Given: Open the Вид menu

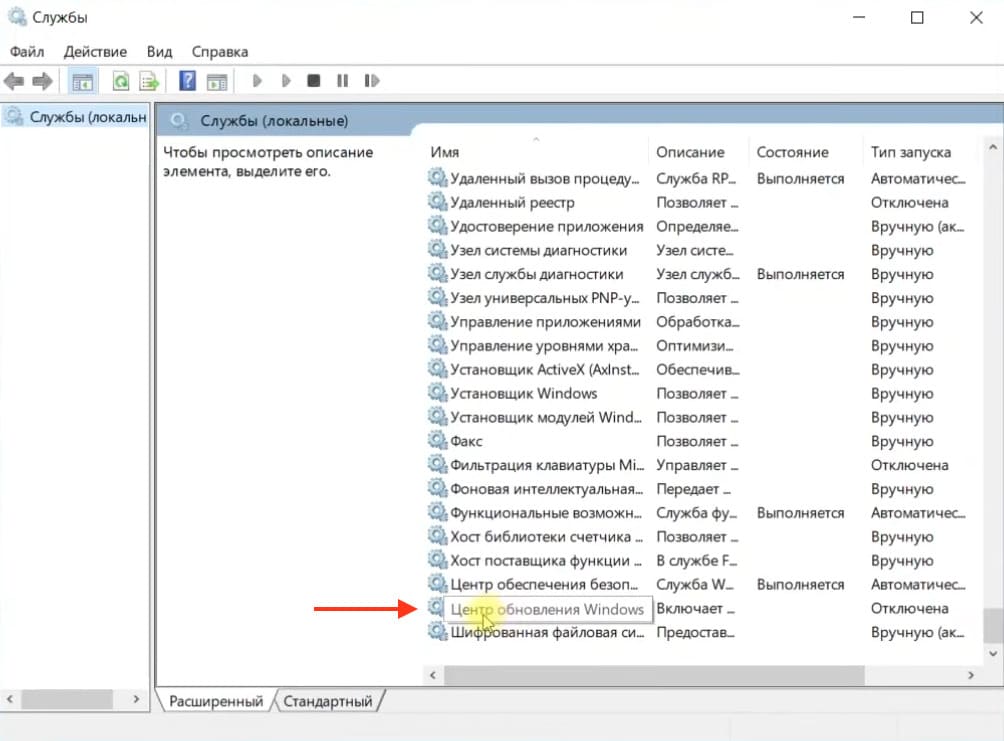Looking at the screenshot, I should point(159,52).
